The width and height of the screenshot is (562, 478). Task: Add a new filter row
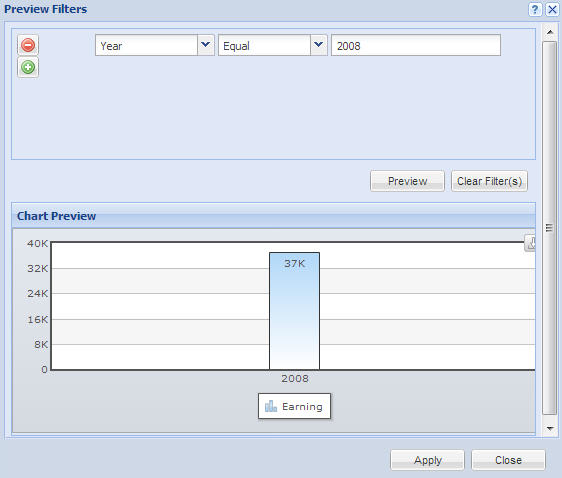pyautogui.click(x=28, y=67)
